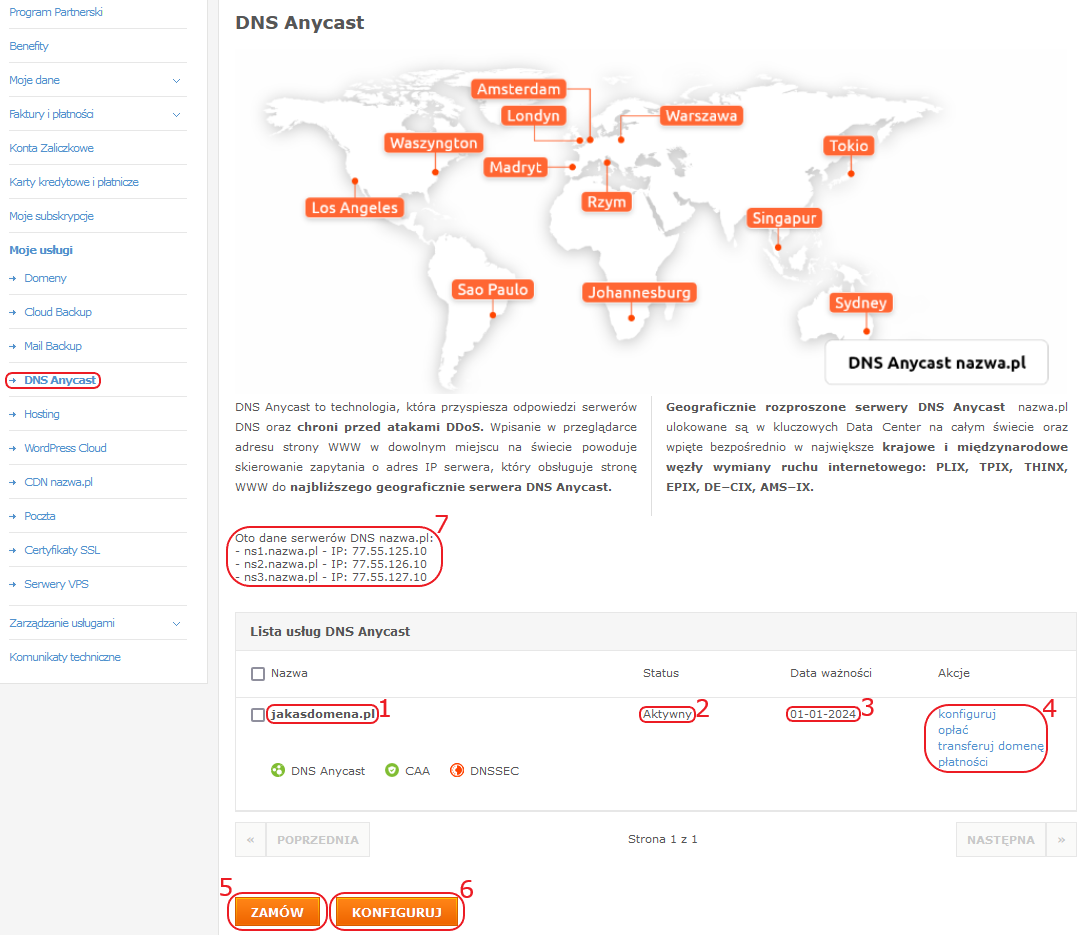Open Moje subskrypcje sidebar item
The image size is (1082, 935).
pos(52,216)
